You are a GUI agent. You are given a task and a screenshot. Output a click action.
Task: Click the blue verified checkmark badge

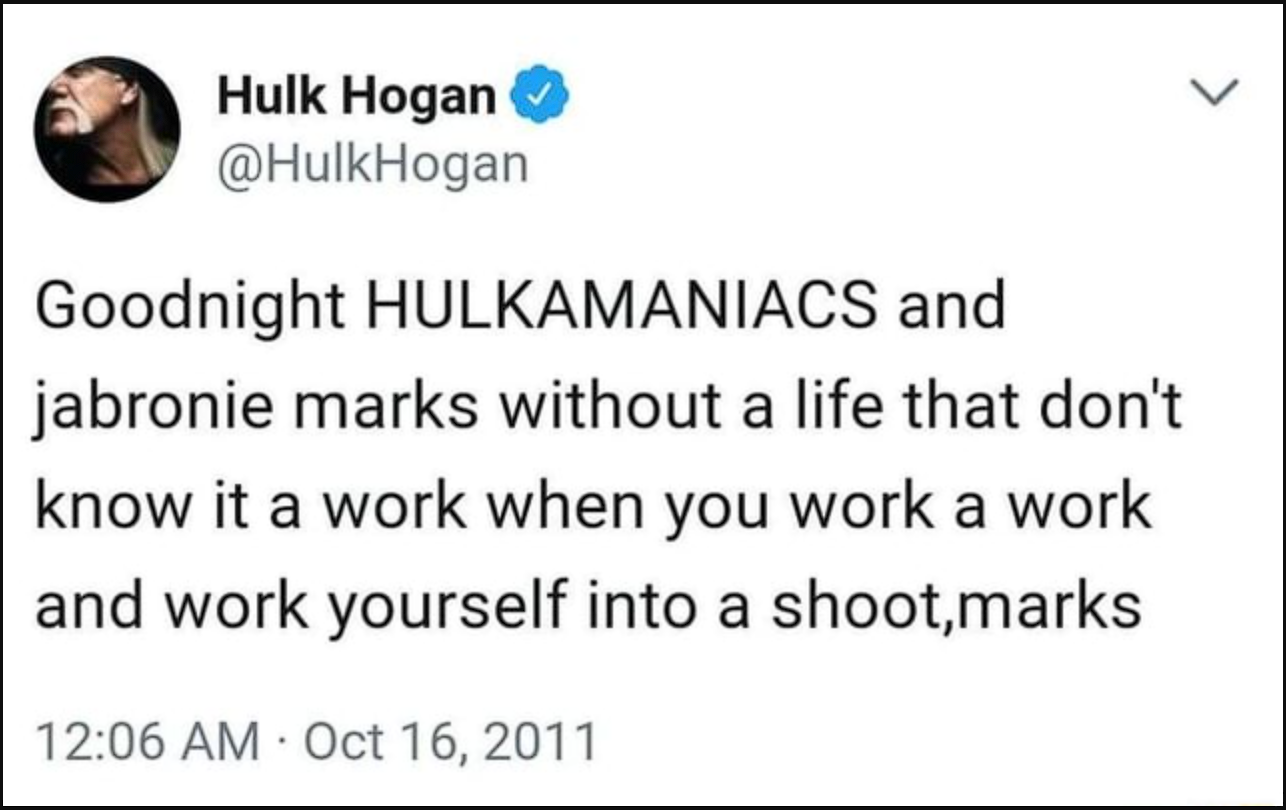click(540, 99)
